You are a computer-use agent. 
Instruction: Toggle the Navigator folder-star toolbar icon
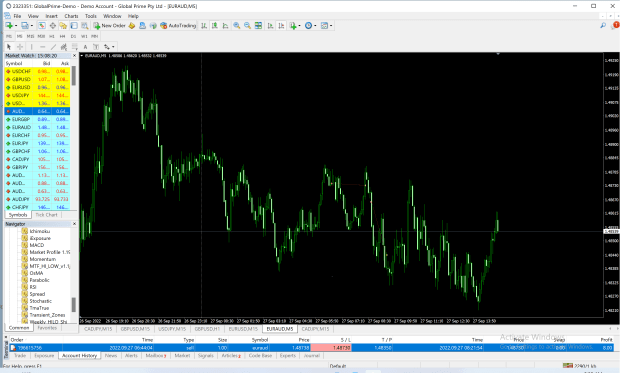pos(63,26)
